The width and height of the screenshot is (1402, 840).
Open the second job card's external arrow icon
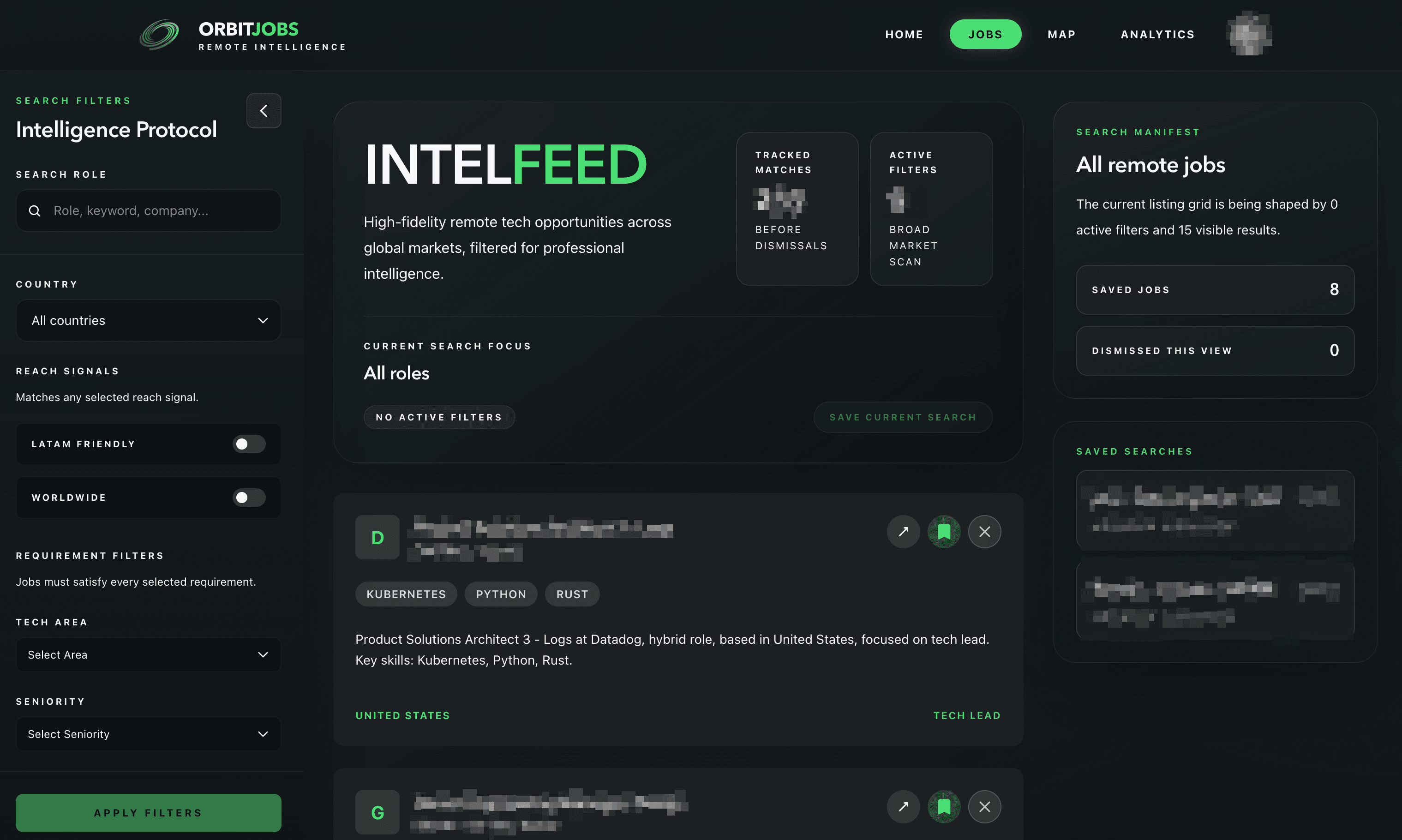(903, 807)
